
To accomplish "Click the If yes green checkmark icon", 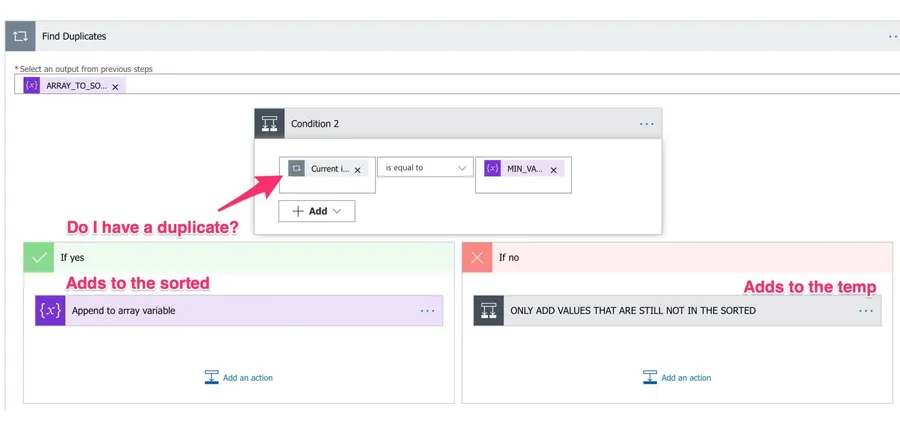I will [x=39, y=257].
